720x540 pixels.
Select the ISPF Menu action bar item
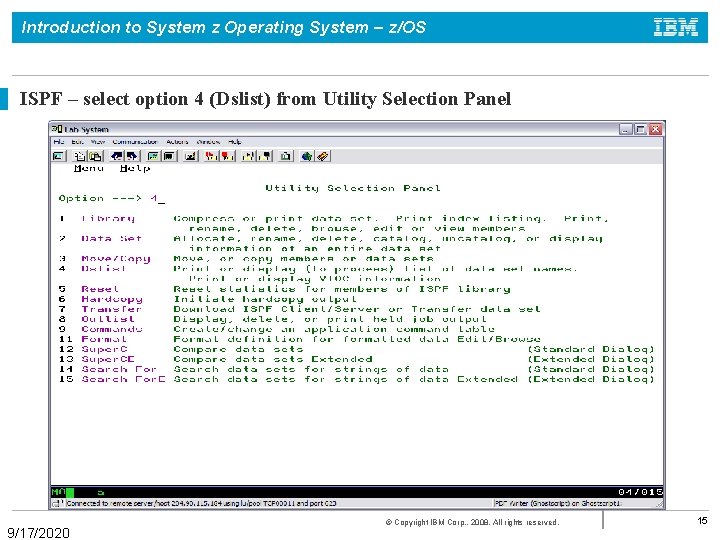pos(89,169)
